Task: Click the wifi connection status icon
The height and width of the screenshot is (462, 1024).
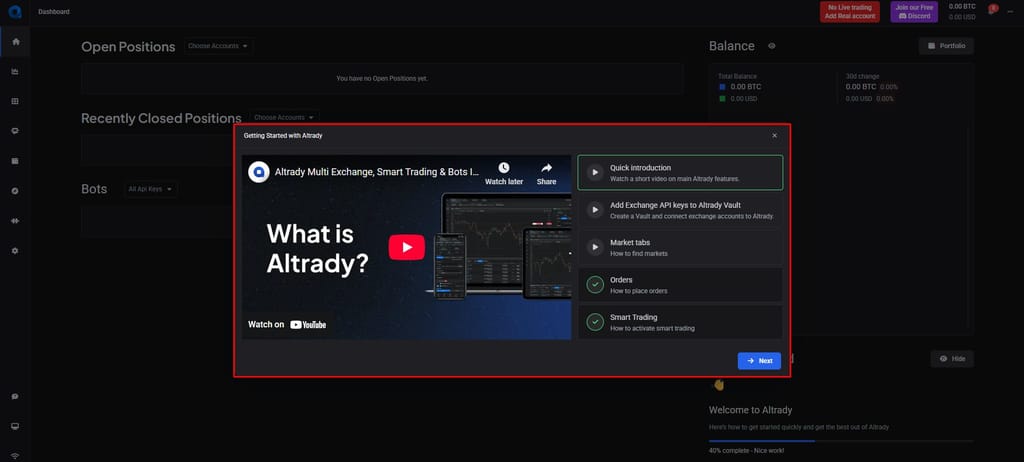Action: pyautogui.click(x=15, y=456)
